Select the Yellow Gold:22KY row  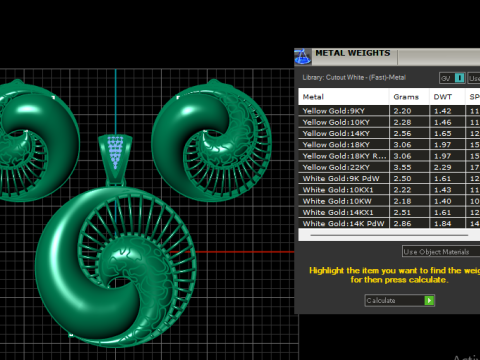click(x=389, y=167)
